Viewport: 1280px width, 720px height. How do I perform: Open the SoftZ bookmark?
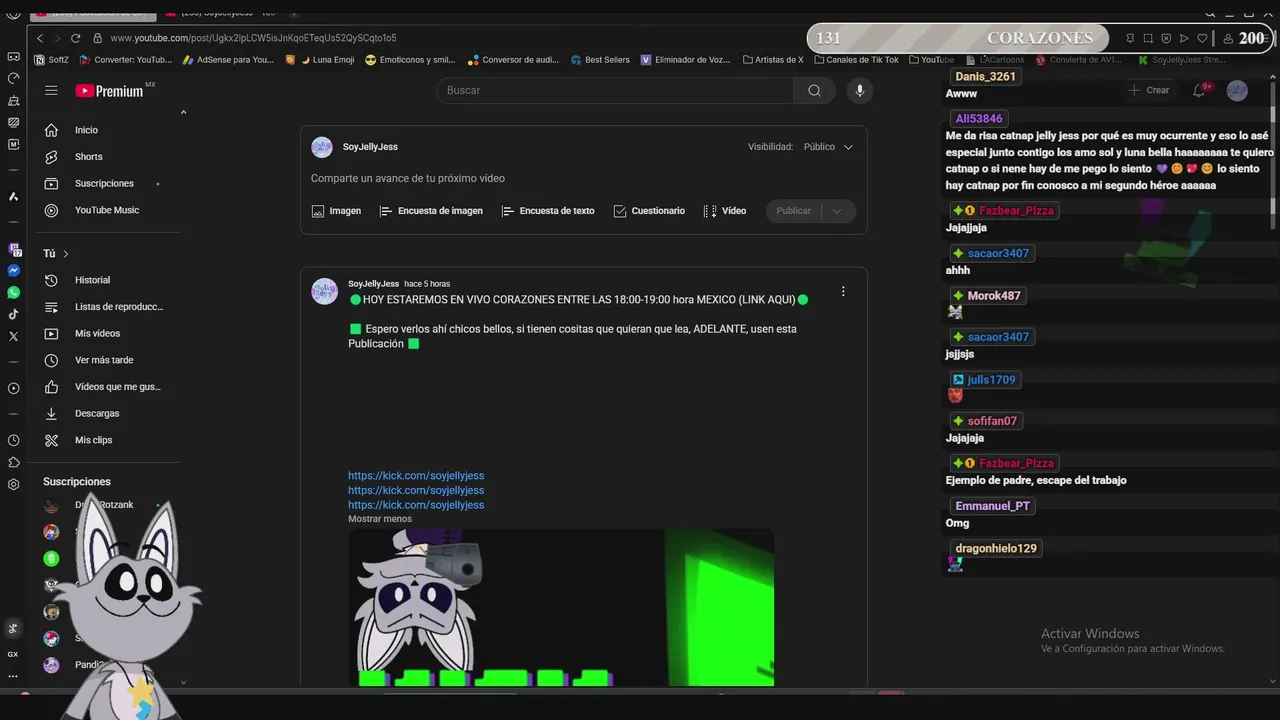52,60
